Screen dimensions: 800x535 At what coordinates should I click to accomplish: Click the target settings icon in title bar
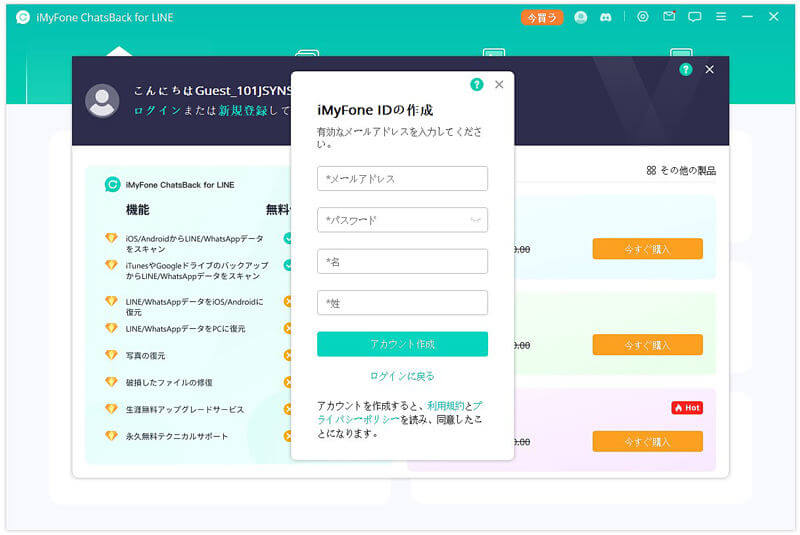643,17
